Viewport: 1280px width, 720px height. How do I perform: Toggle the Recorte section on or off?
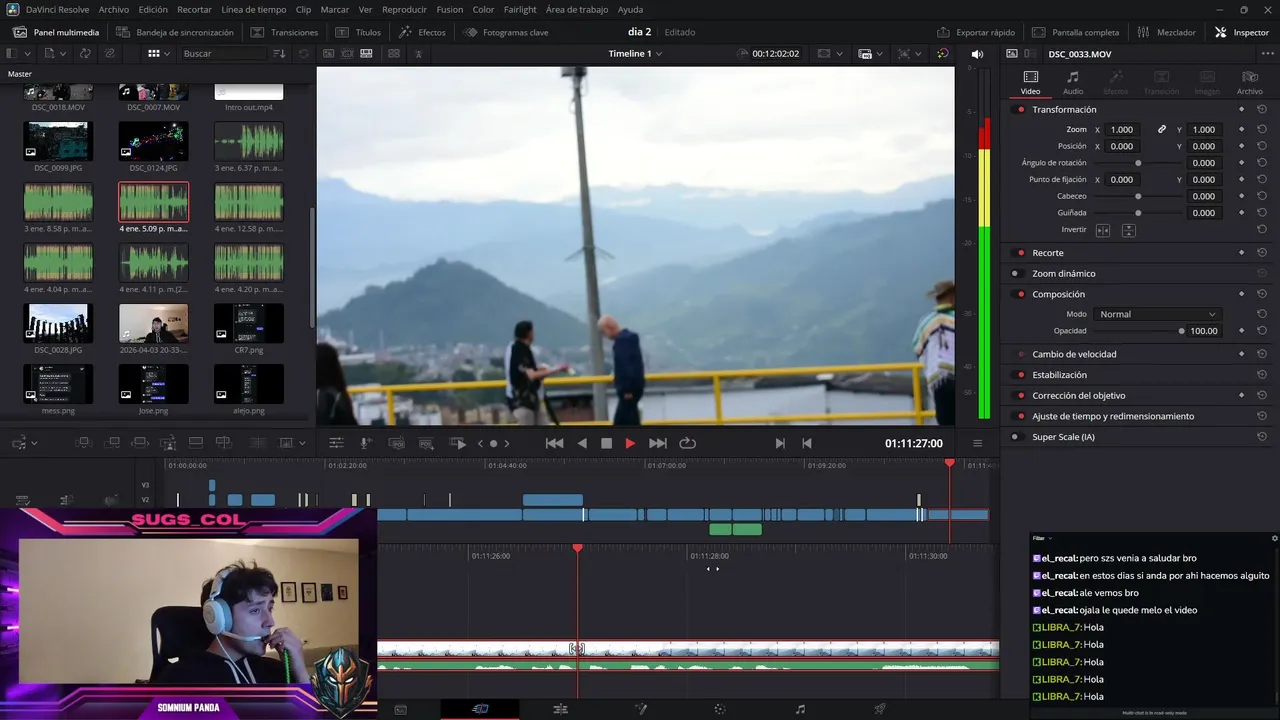click(x=1020, y=253)
